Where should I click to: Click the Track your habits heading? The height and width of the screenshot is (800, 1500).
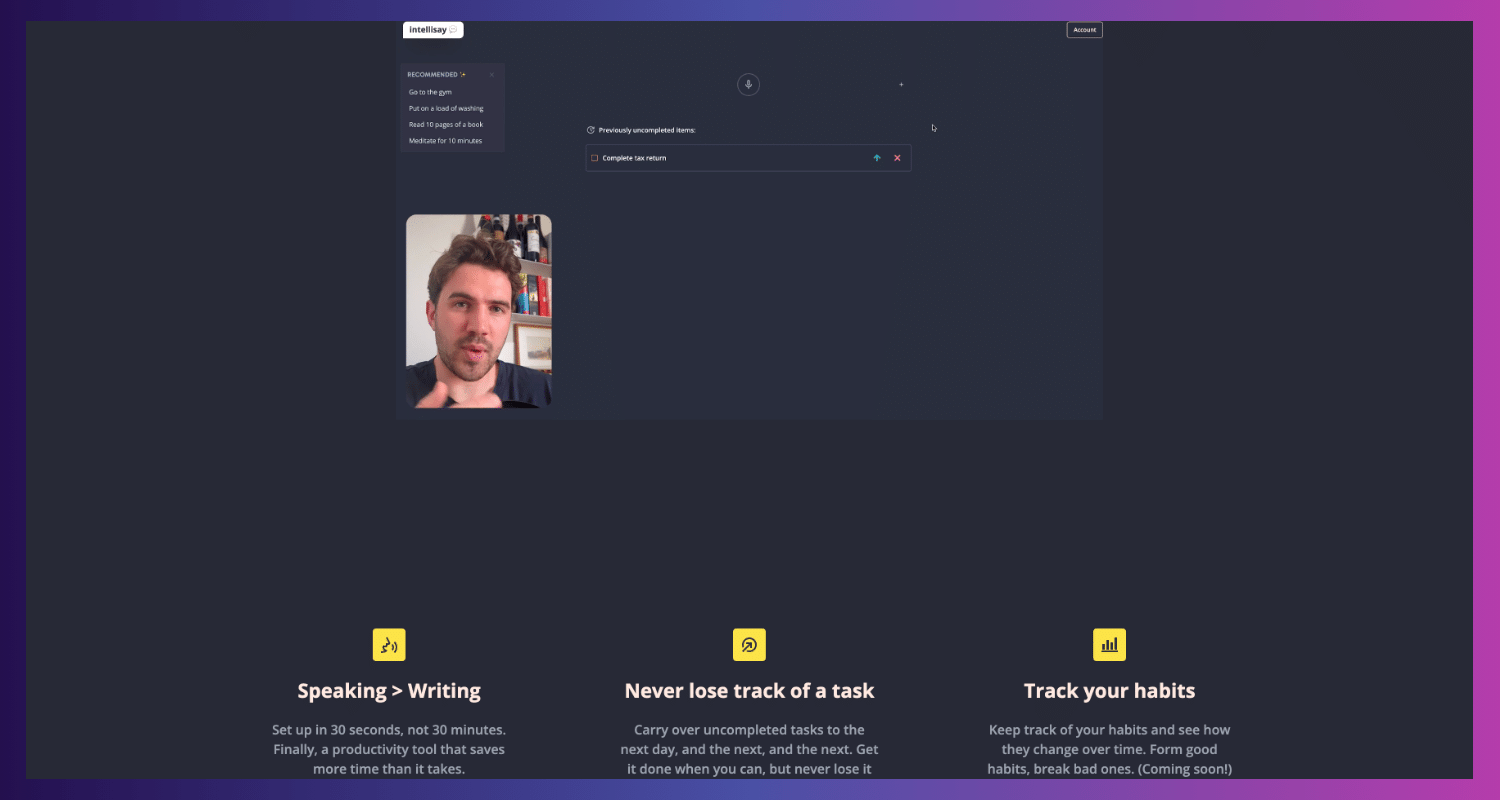[x=1109, y=691]
